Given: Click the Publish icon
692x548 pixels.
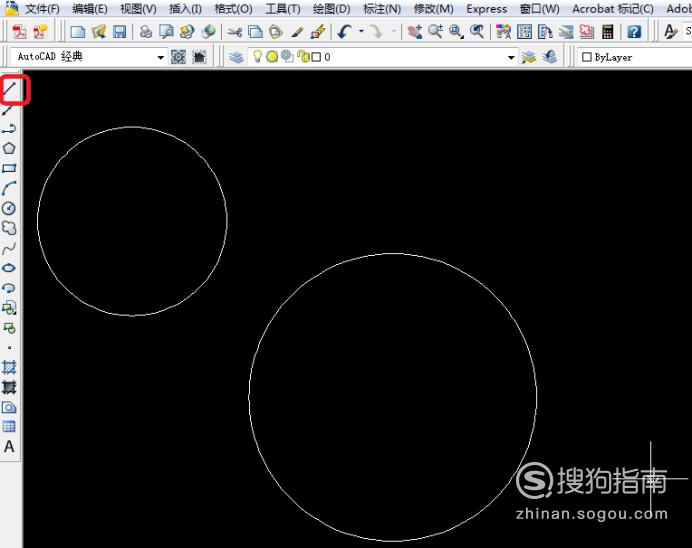Looking at the screenshot, I should click(x=187, y=32).
